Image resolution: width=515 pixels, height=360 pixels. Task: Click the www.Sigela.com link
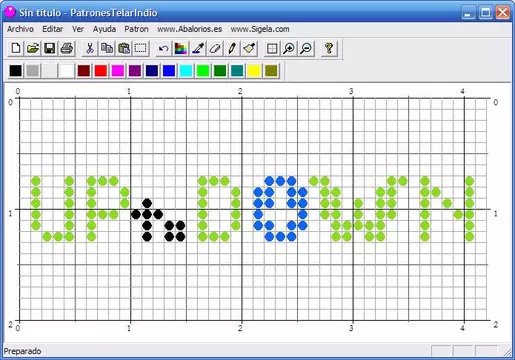(x=260, y=29)
